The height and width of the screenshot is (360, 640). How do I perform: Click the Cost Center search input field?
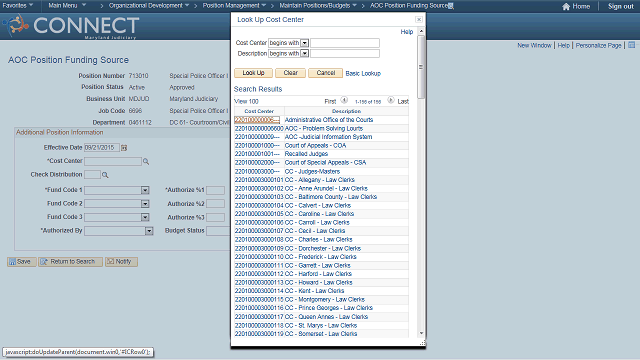(x=345, y=43)
